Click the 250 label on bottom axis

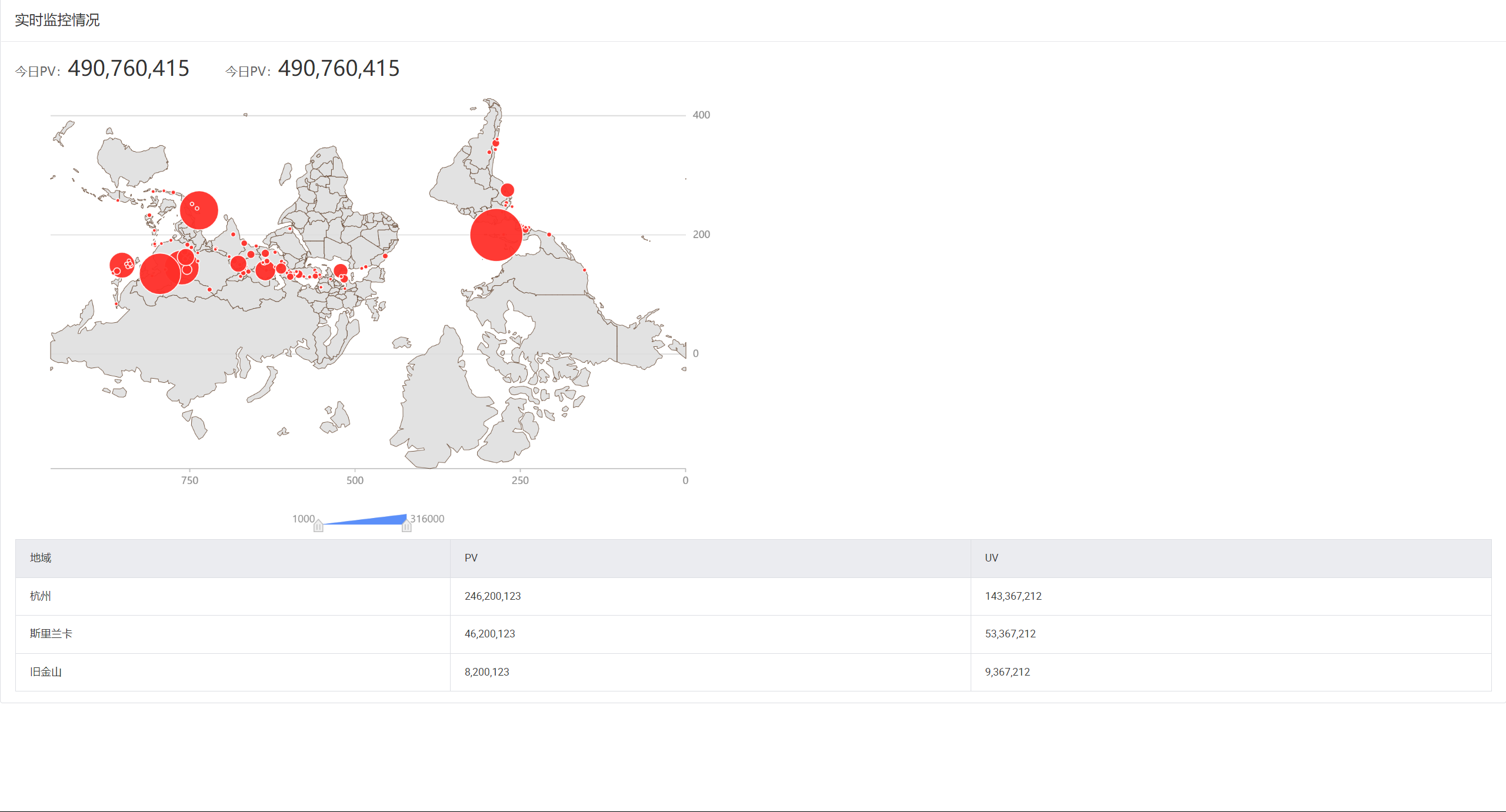coord(520,480)
